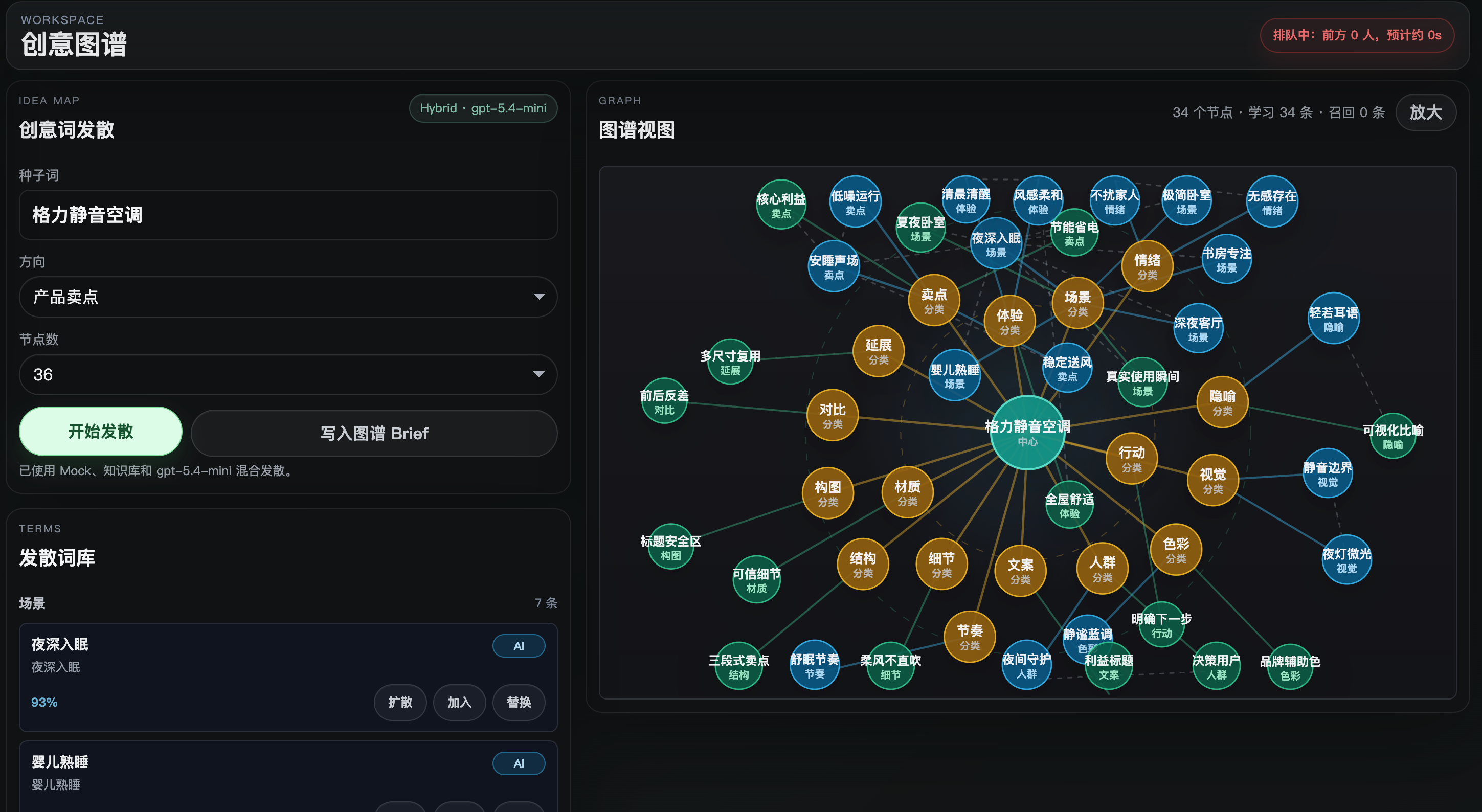
Task: Click the AI badge on the 婴儿熟睡 card
Action: click(x=519, y=764)
